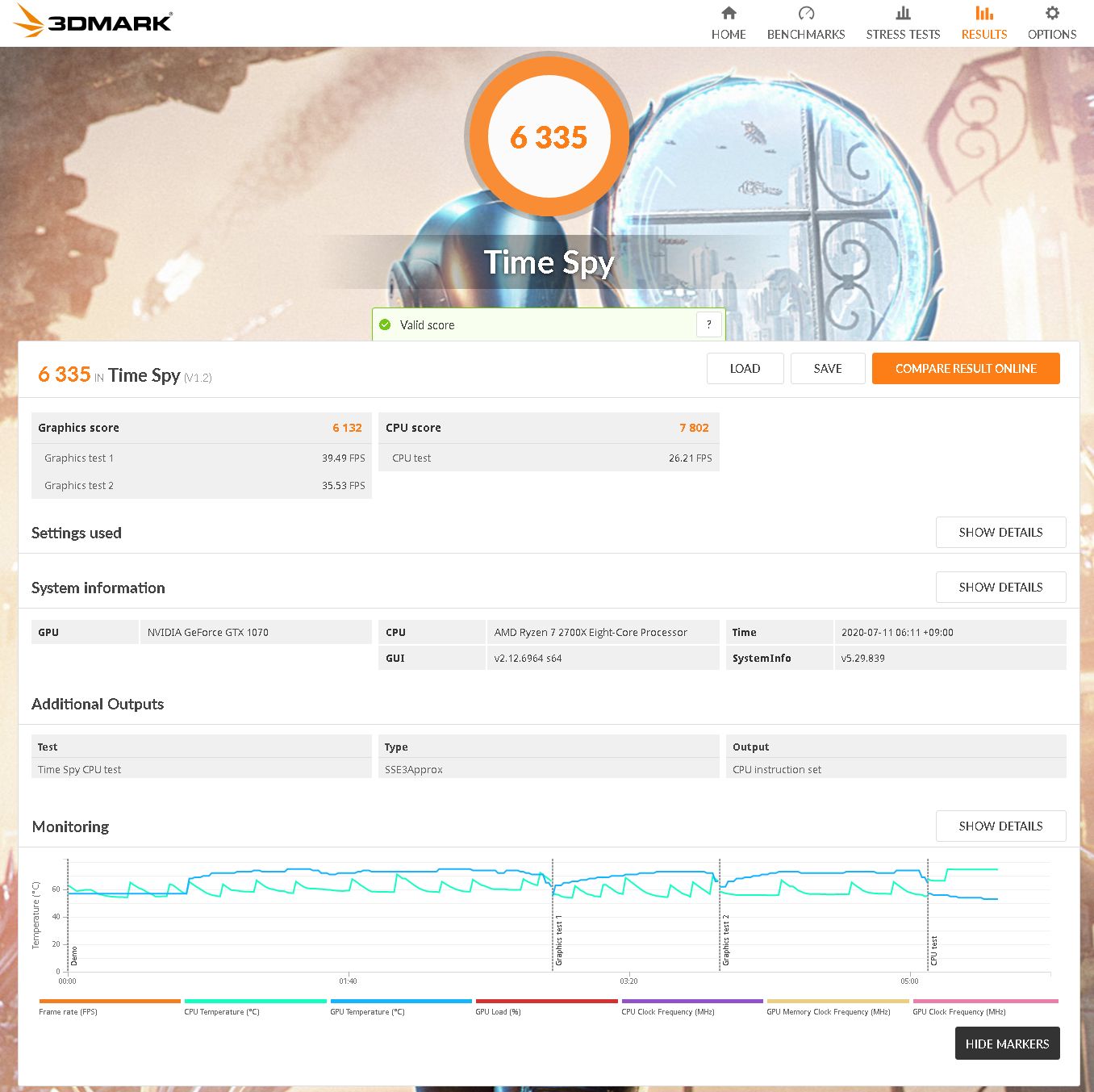The image size is (1094, 1092).
Task: Show details for Settings used
Action: 1000,533
